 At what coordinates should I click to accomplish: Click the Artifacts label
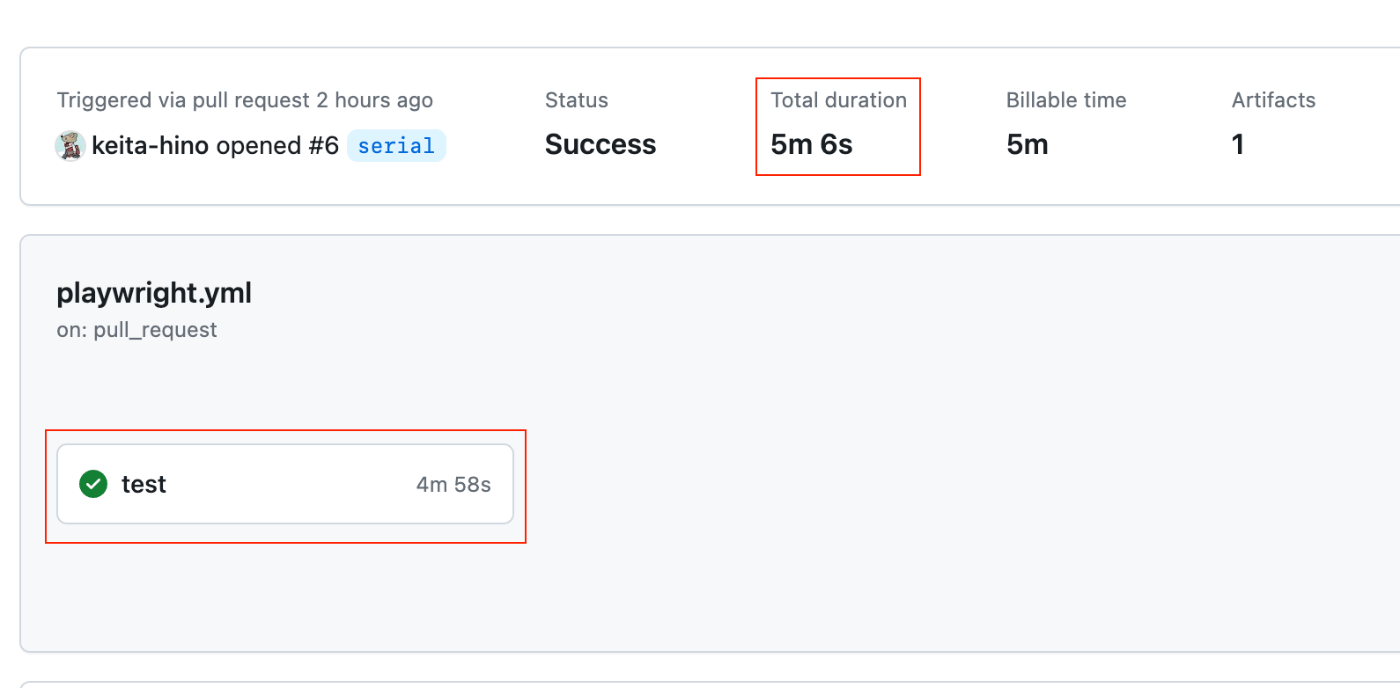1273,100
